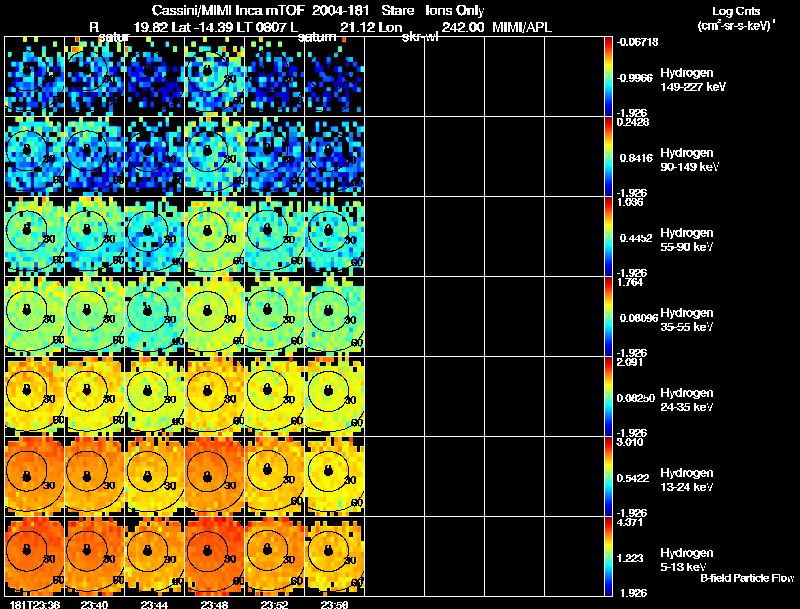The height and width of the screenshot is (609, 800).
Task: Click the '13-24 keV' energy label
Action: pos(687,488)
